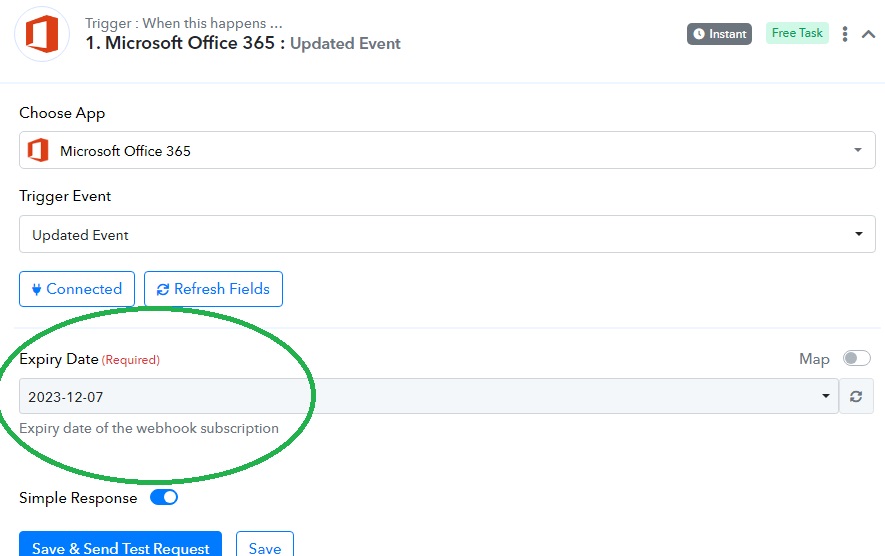Click the Microsoft Office 365 logo in header
The width and height of the screenshot is (885, 556).
click(x=42, y=34)
